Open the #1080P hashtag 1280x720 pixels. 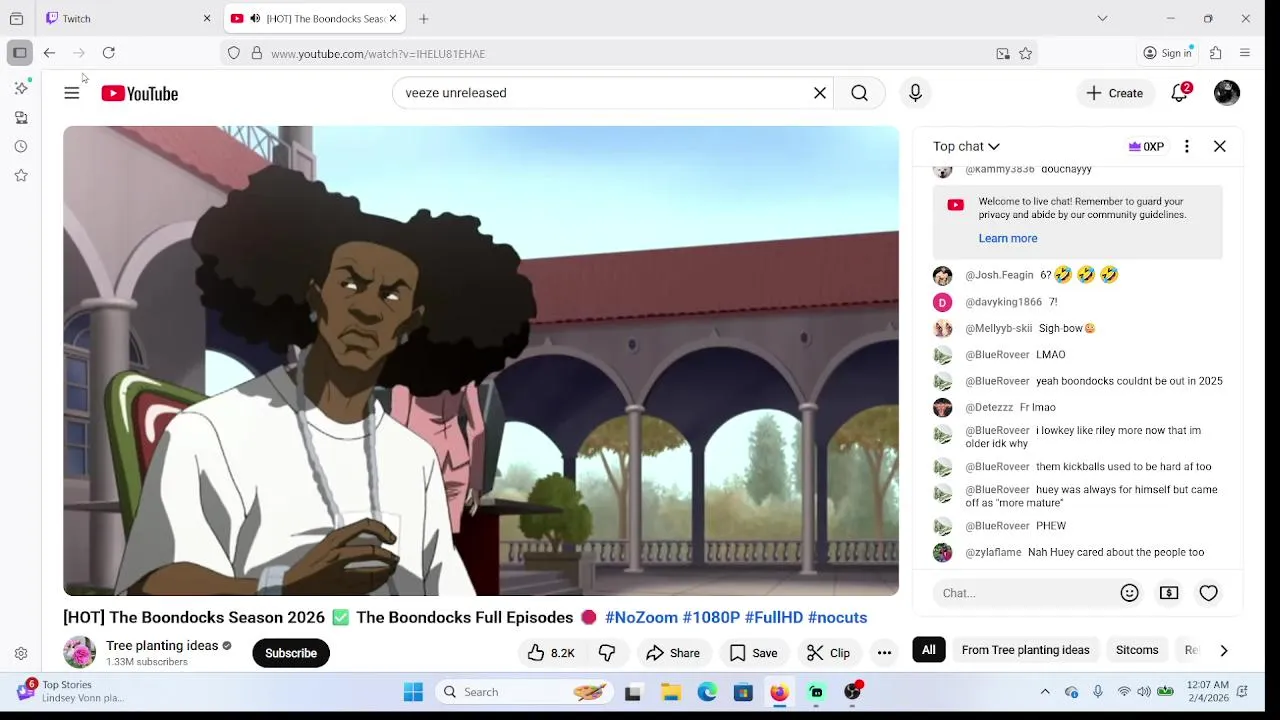coord(711,618)
